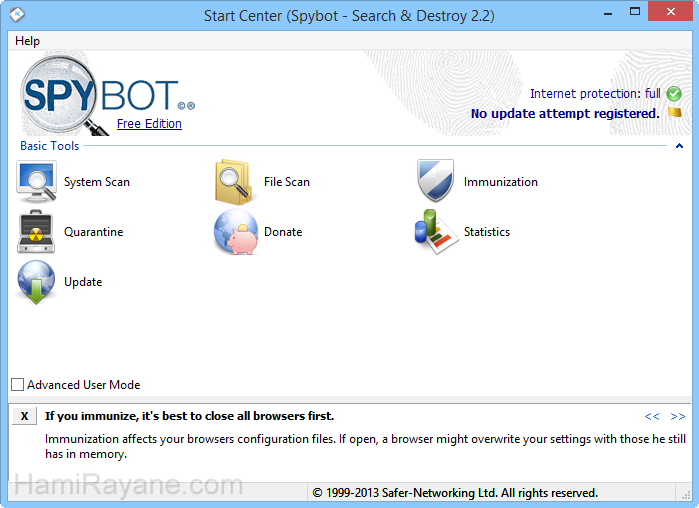Close the Start Center window
The image size is (699, 508).
point(670,12)
